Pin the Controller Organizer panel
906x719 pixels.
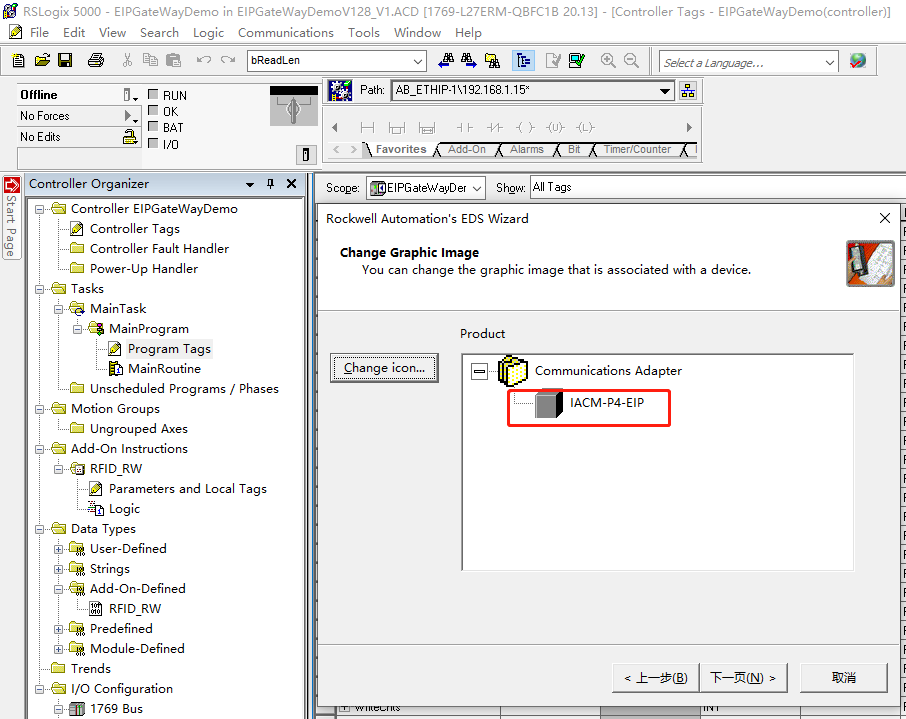pyautogui.click(x=270, y=184)
